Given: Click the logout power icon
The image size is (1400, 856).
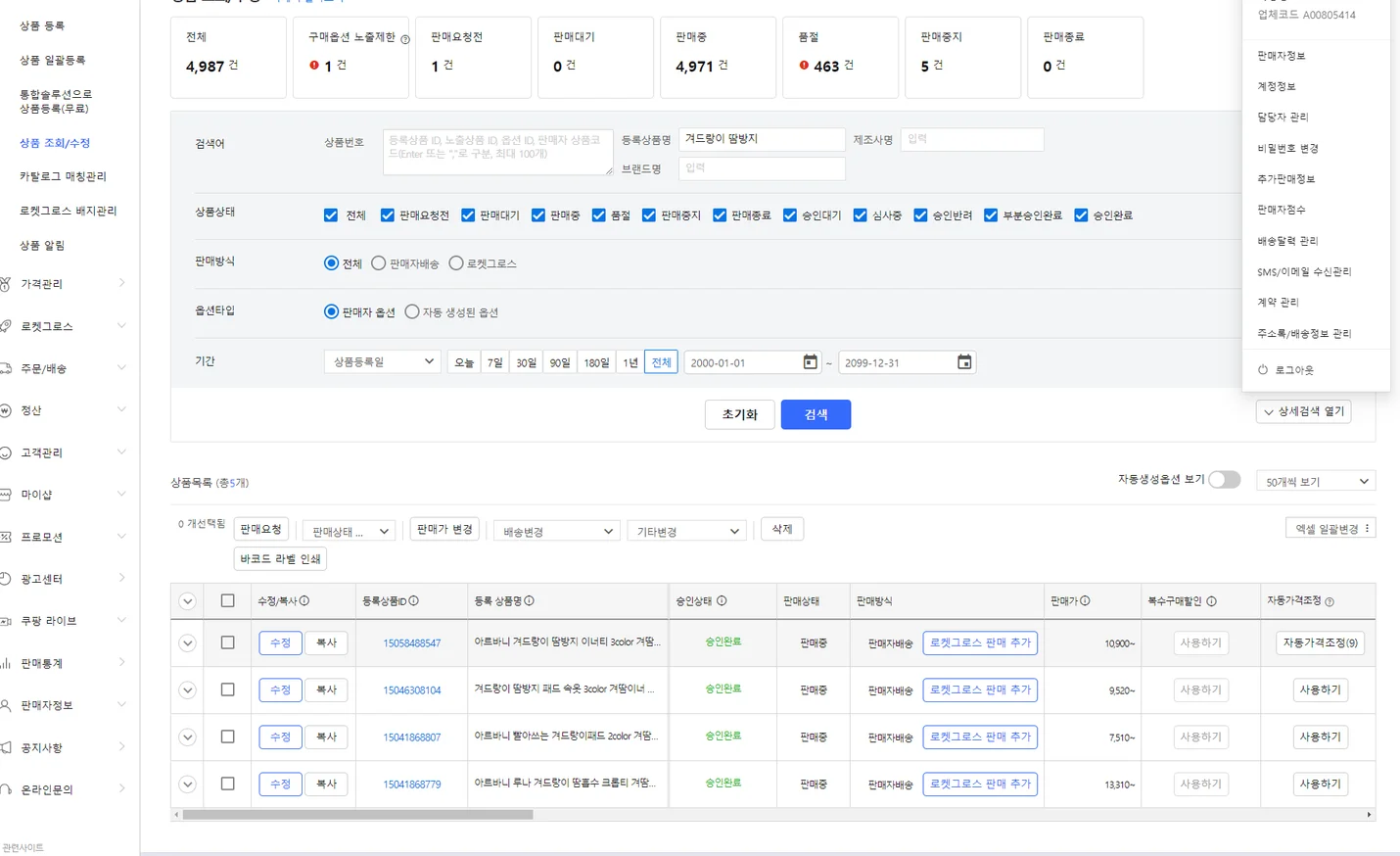Looking at the screenshot, I should coord(1263,370).
